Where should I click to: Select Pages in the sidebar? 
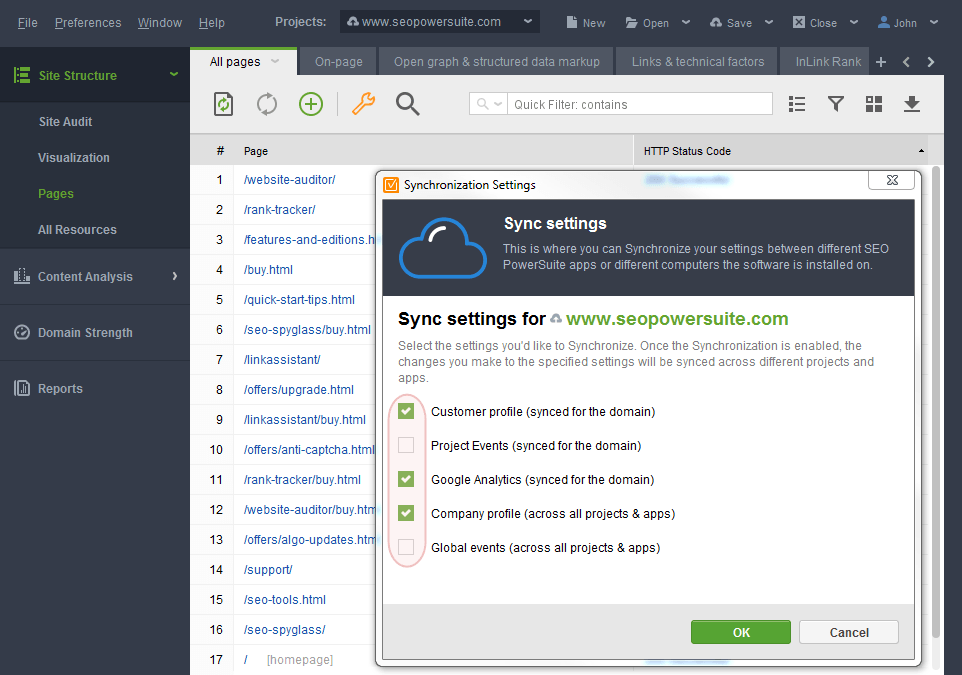(56, 194)
